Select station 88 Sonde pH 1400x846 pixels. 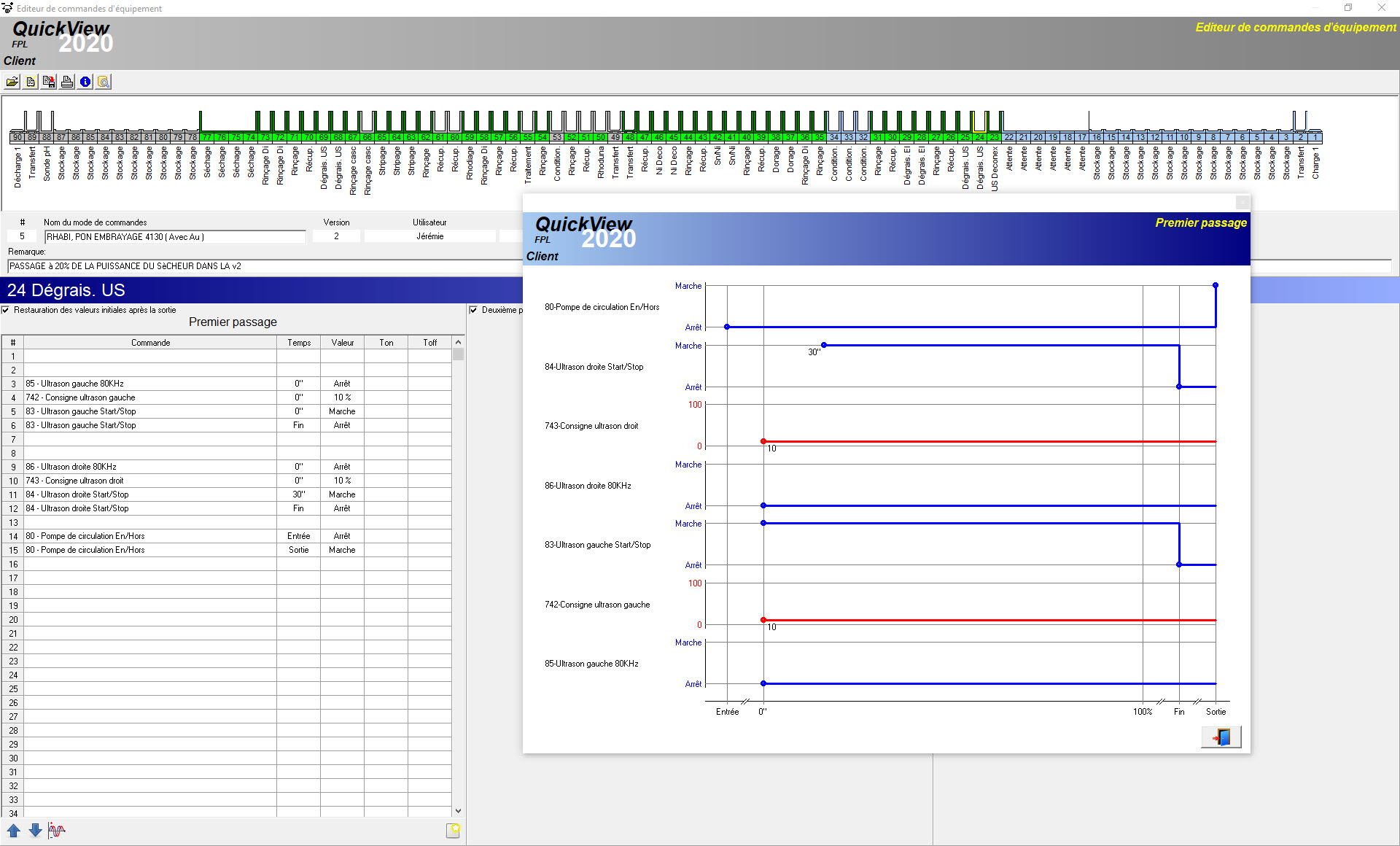click(47, 137)
